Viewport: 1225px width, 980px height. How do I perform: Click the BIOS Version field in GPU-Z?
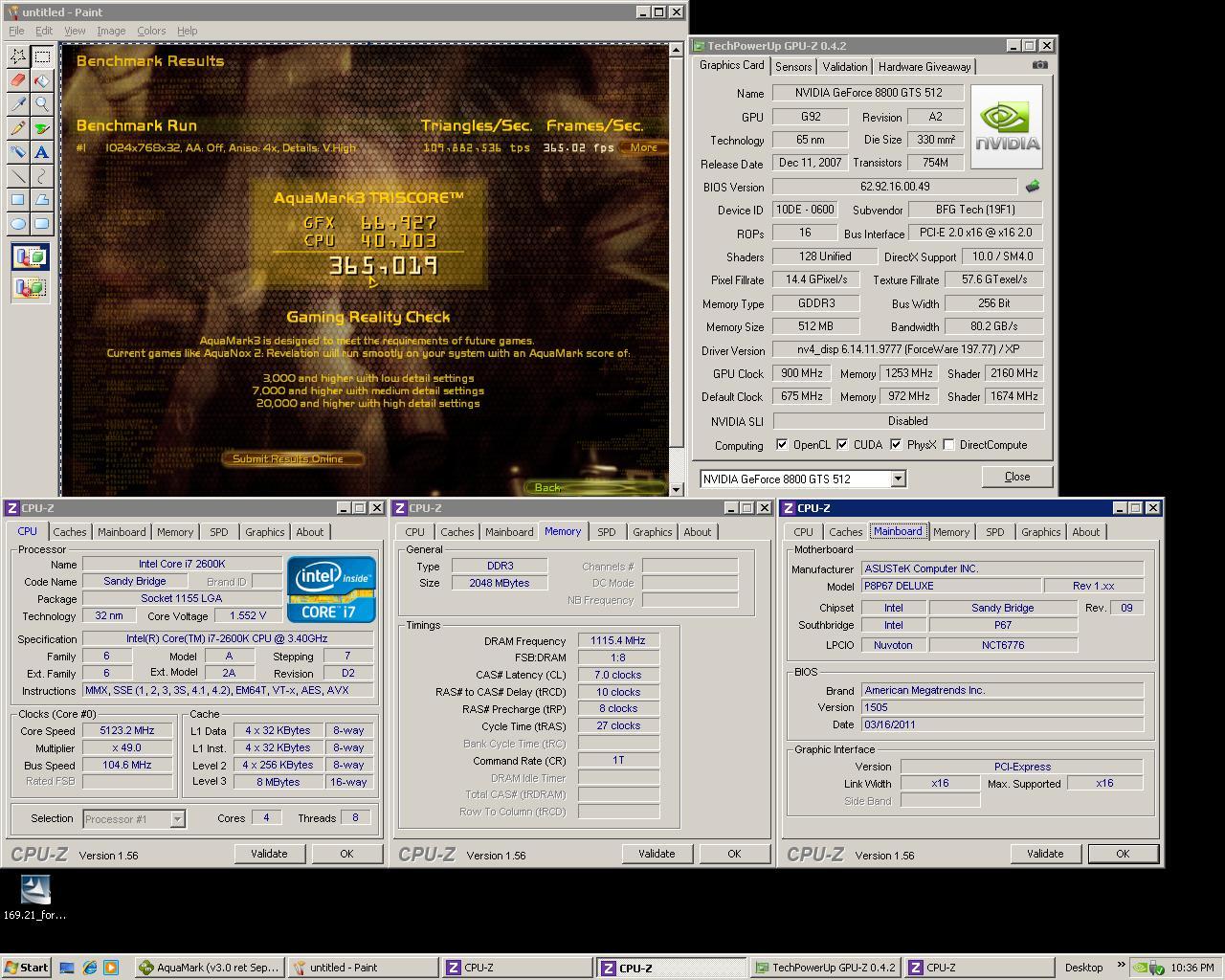coord(895,187)
